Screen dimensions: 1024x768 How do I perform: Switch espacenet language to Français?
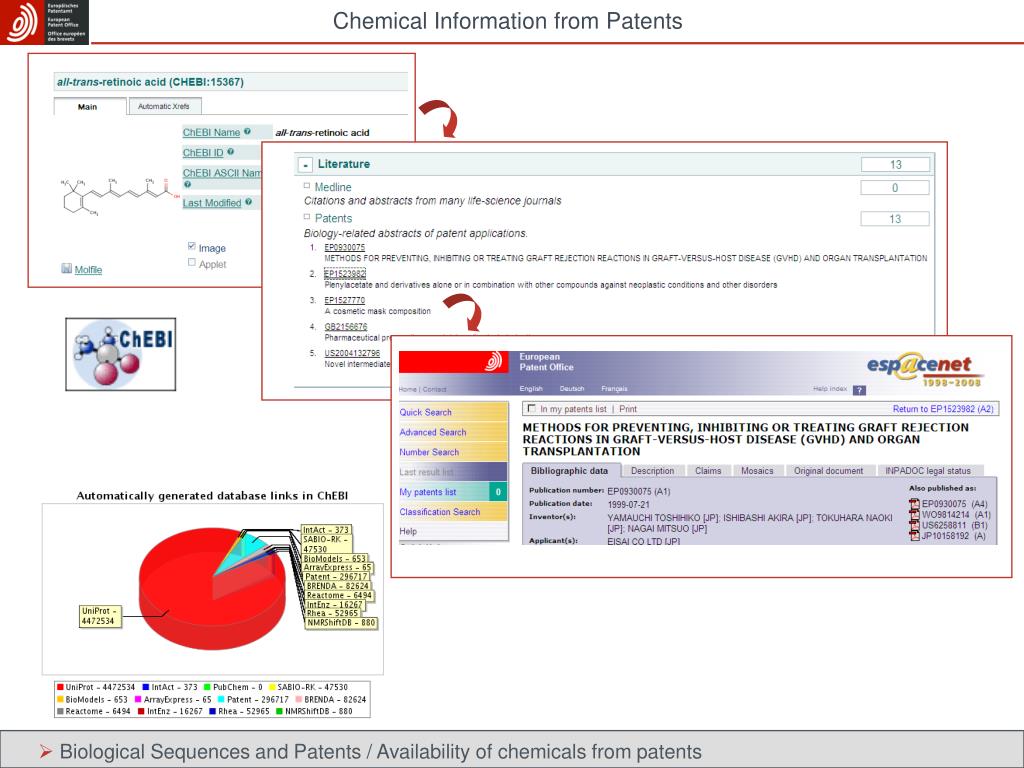click(615, 389)
